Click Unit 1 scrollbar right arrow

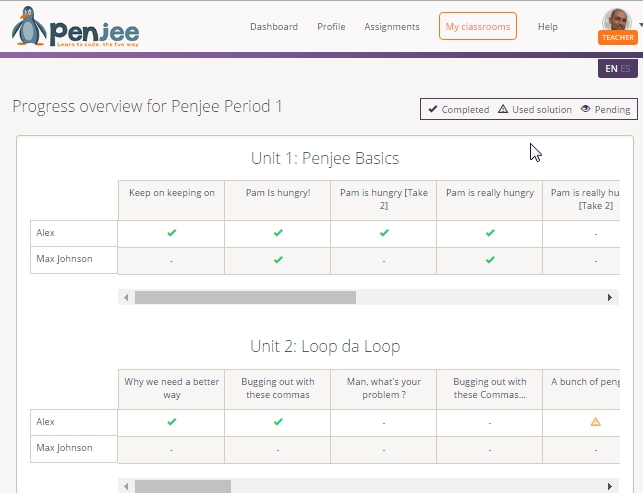[x=610, y=297]
